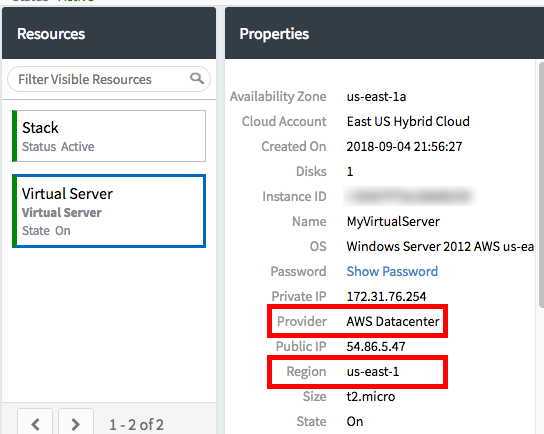Select the Stack resource card
544x434 pixels.
tap(109, 136)
